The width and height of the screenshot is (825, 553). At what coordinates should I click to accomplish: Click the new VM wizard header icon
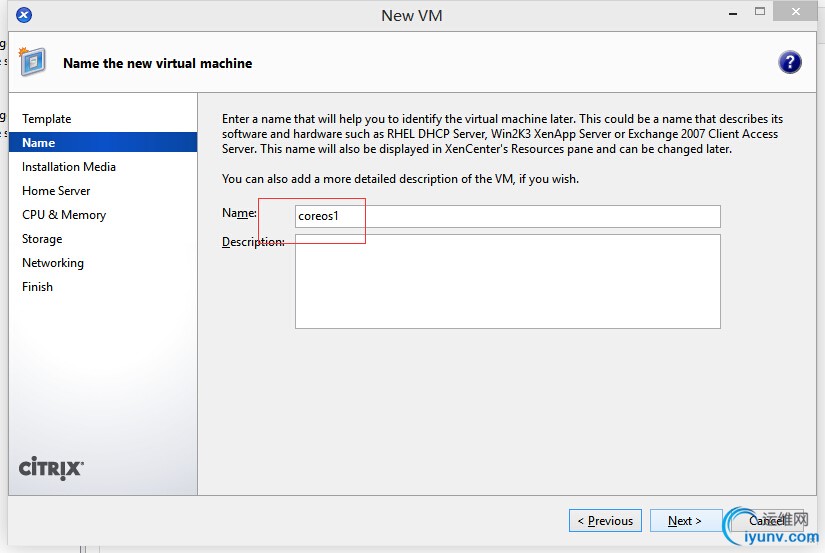click(32, 62)
